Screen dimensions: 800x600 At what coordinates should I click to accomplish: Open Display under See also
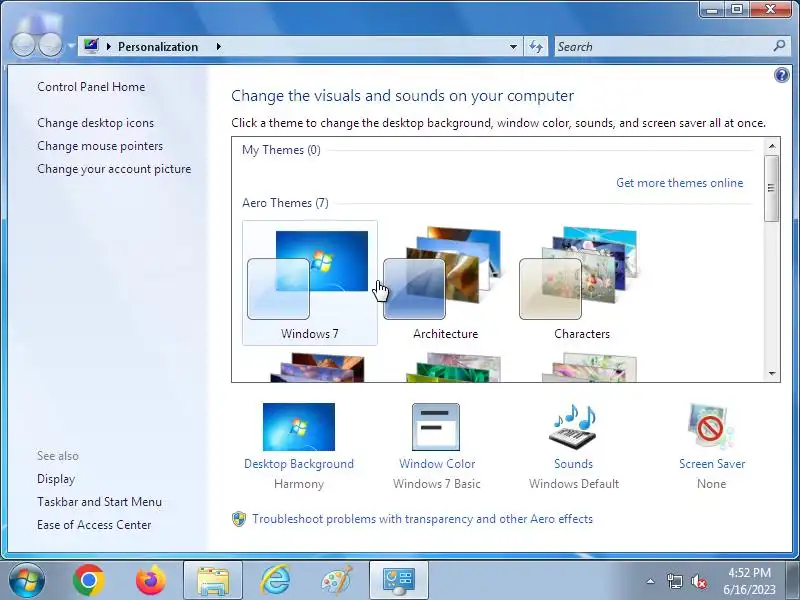point(56,479)
